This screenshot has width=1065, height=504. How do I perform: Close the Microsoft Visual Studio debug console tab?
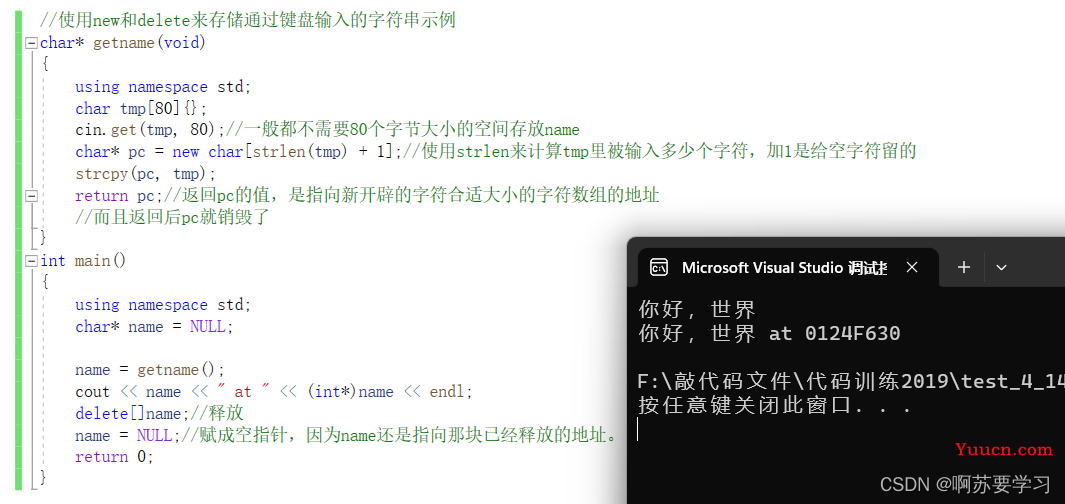pos(912,268)
